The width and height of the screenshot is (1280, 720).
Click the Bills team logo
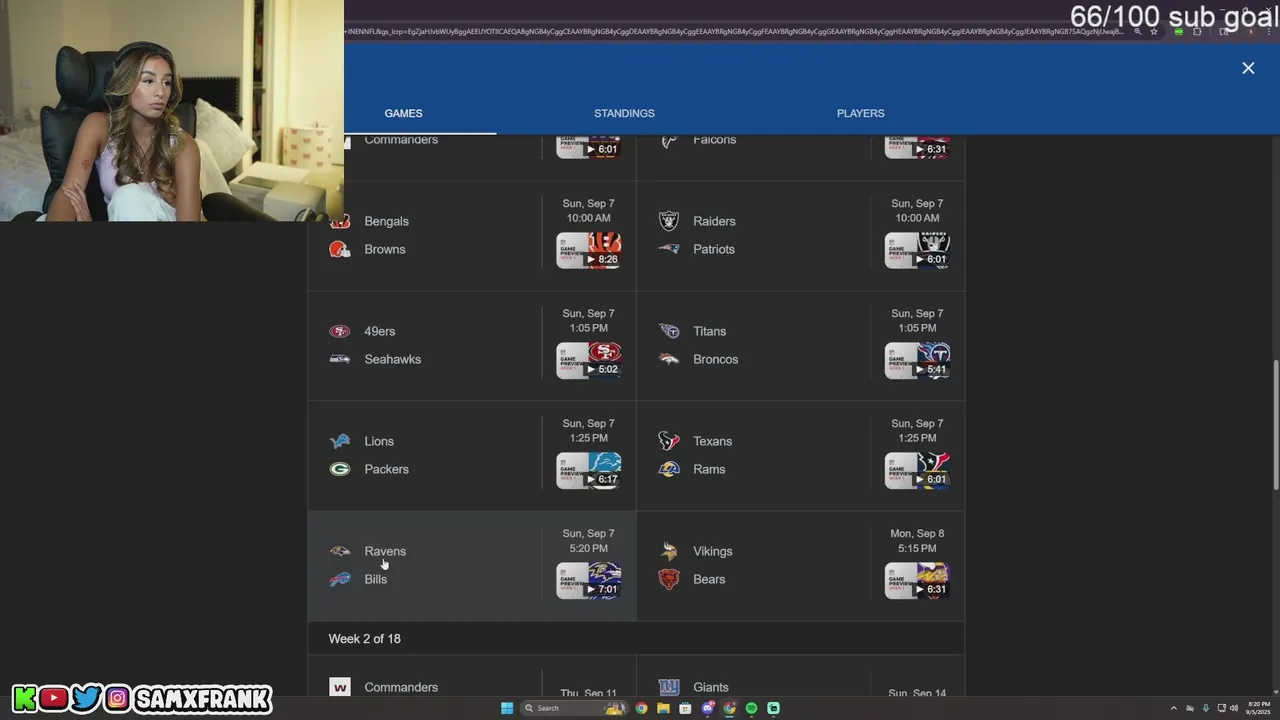click(340, 579)
